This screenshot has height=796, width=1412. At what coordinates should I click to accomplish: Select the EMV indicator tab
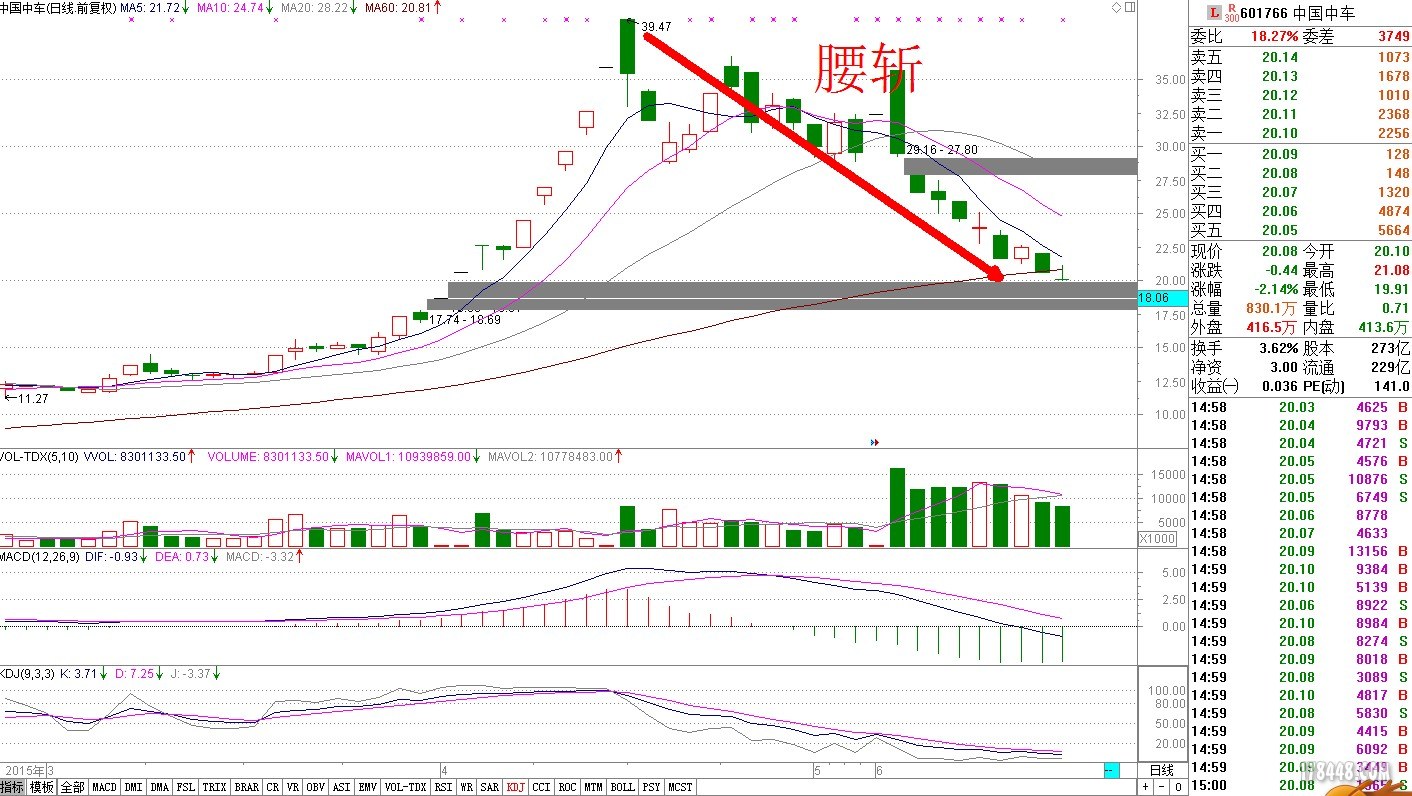point(368,787)
